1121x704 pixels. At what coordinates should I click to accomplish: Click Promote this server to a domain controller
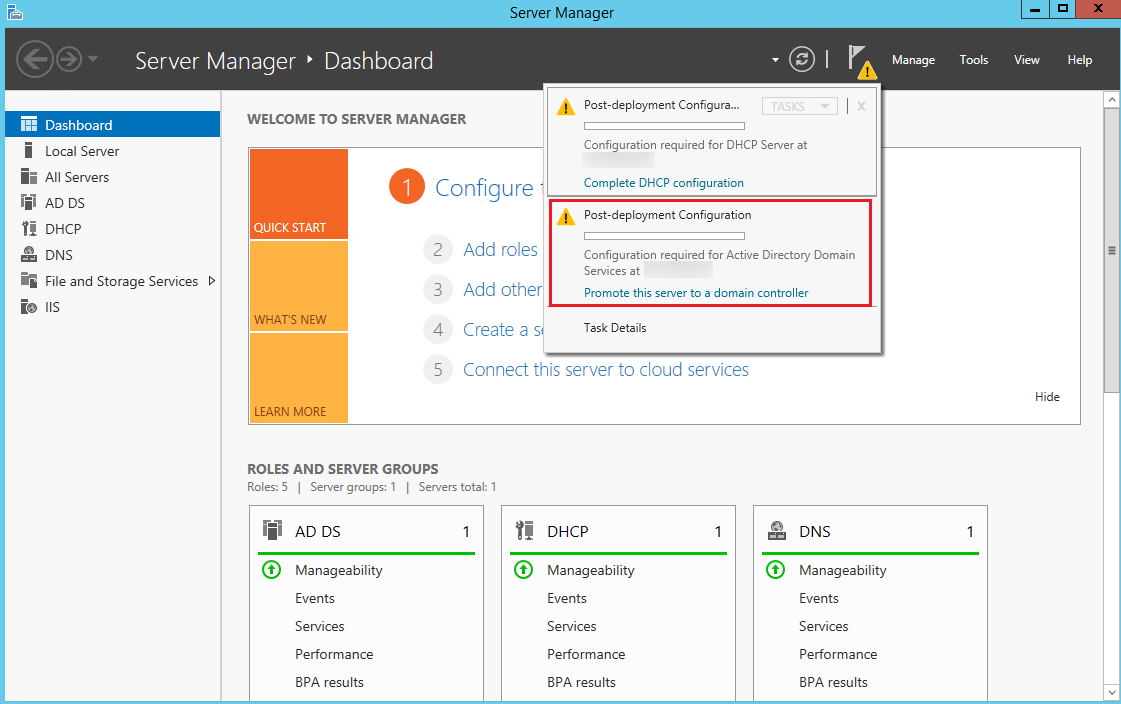click(696, 293)
